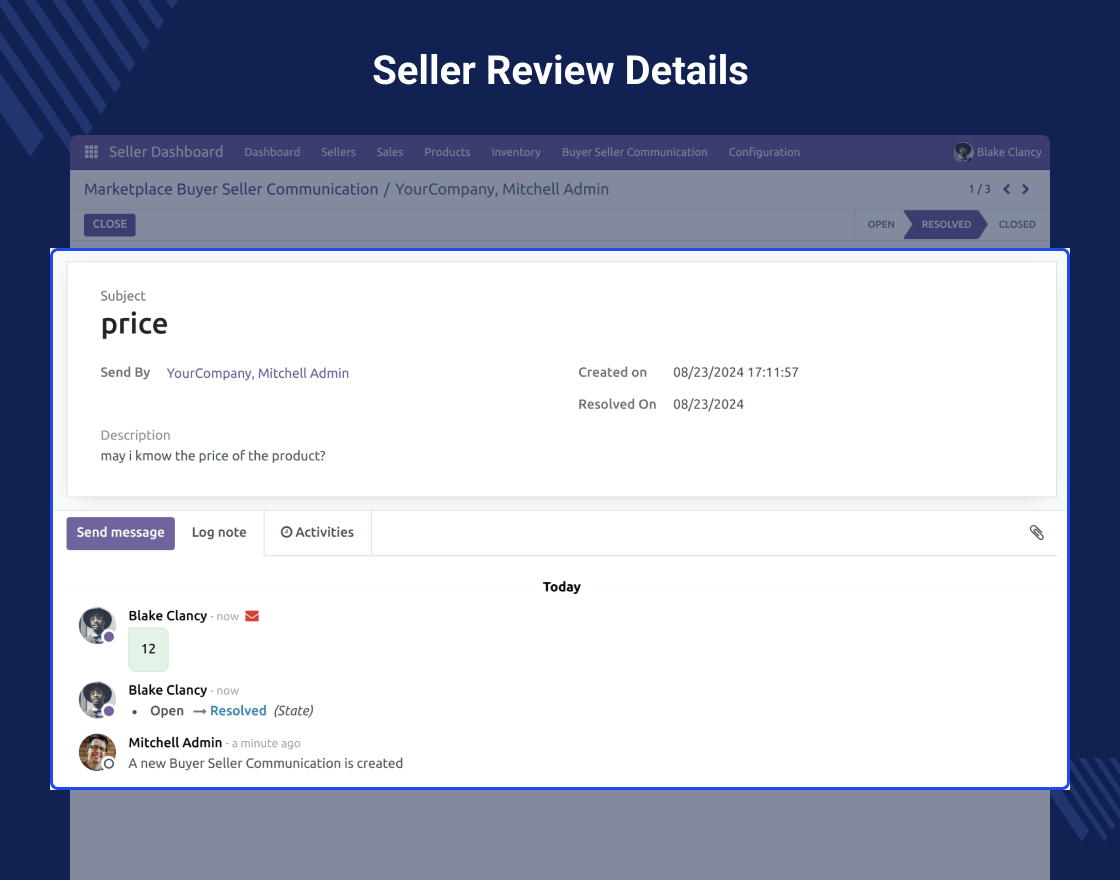Open the Configuration menu
Image resolution: width=1120 pixels, height=880 pixels.
764,152
